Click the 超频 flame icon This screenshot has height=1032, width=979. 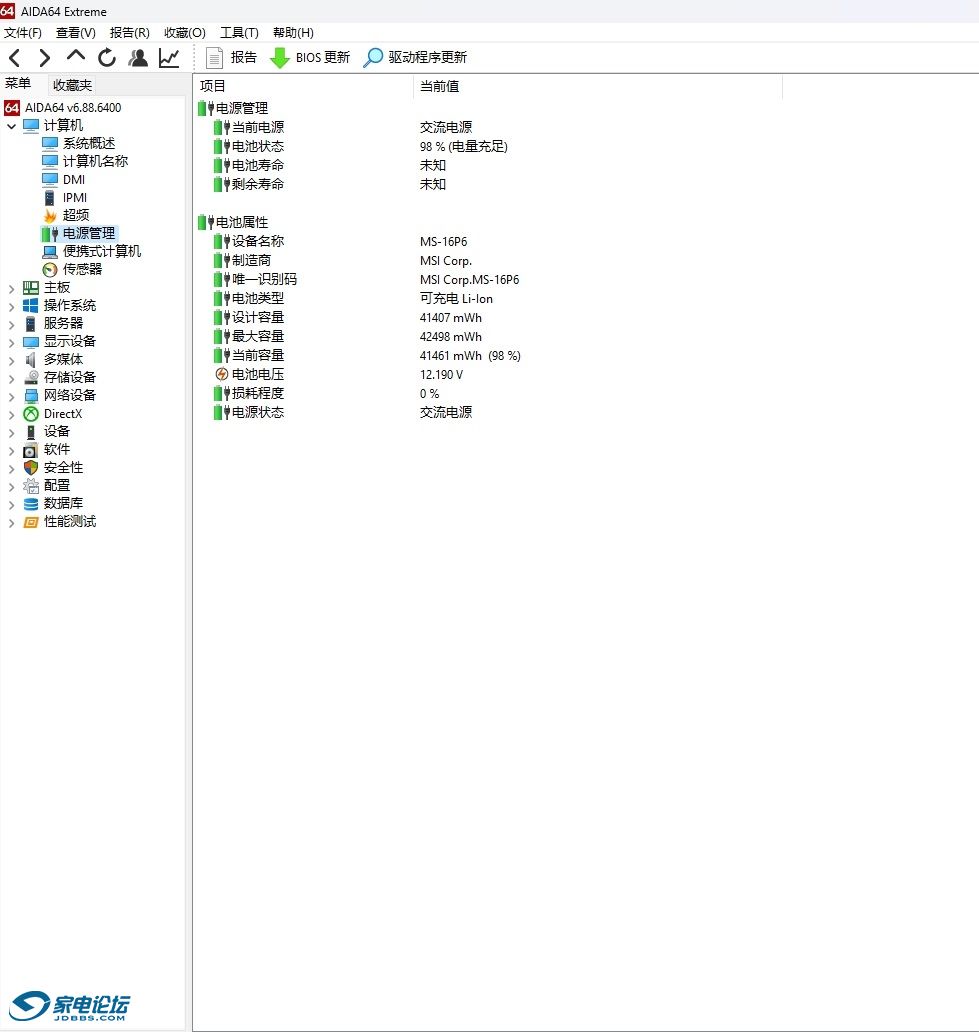[x=50, y=215]
